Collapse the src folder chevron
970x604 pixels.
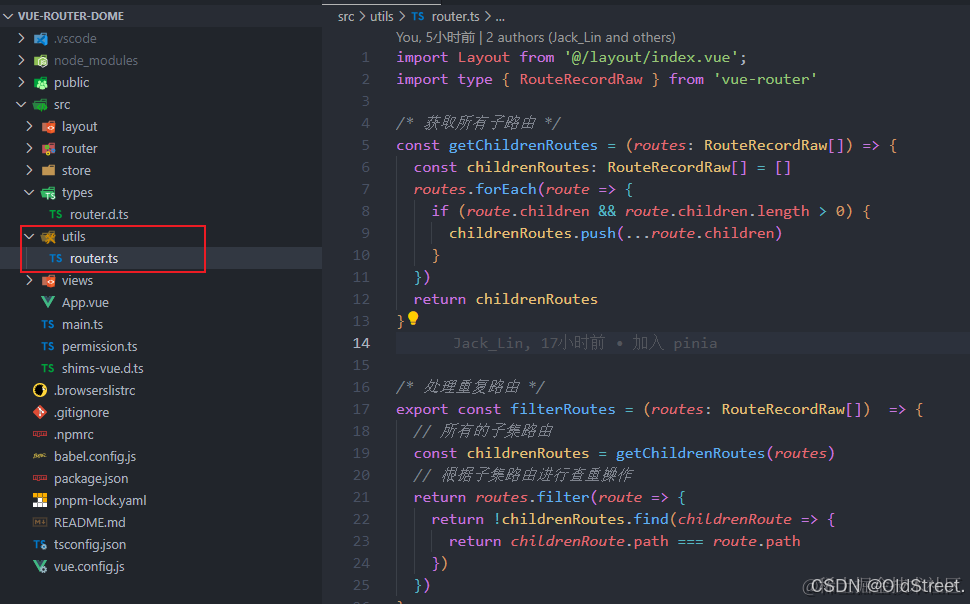coord(21,105)
